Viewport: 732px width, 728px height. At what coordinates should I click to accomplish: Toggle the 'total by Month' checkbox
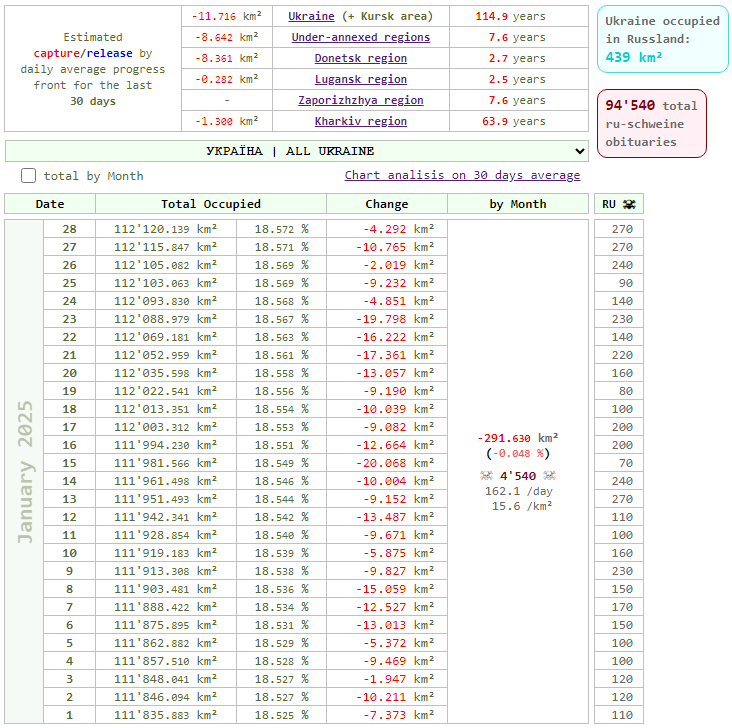pos(29,176)
